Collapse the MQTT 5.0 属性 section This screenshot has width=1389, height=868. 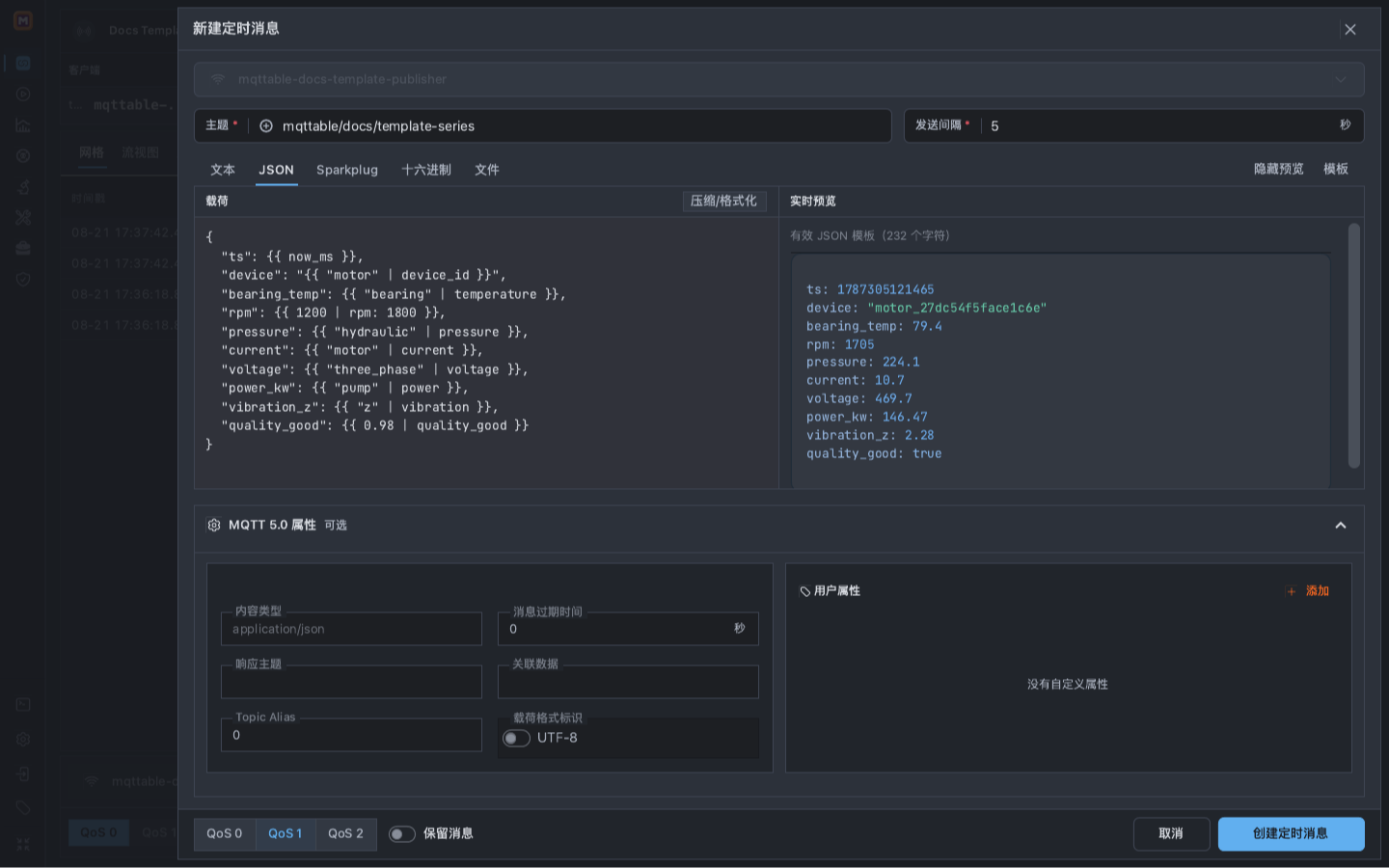pos(1340,526)
